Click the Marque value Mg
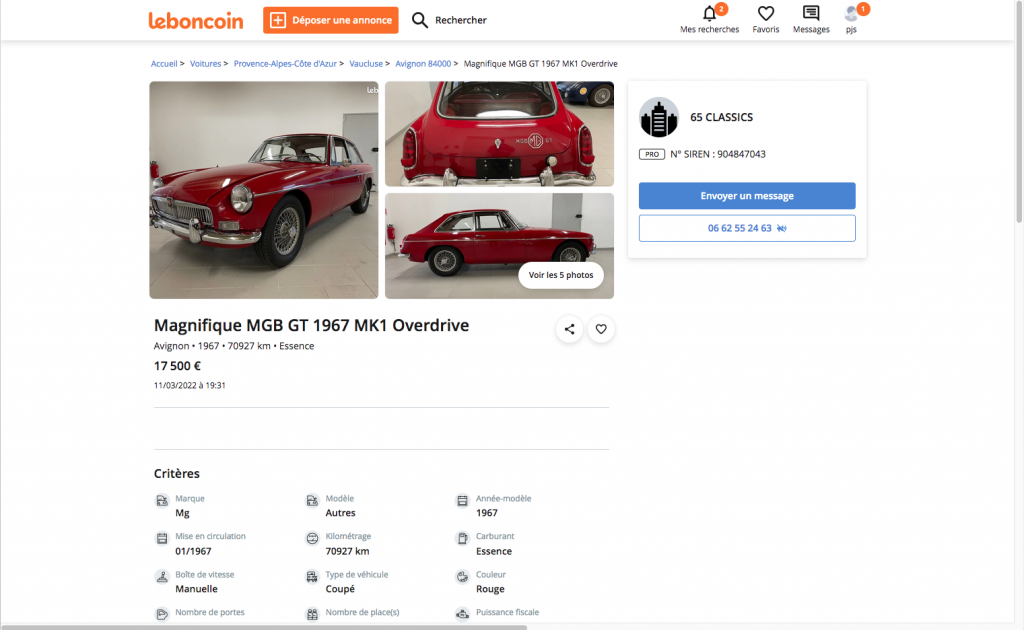Screen dimensions: 1024x630 (182, 513)
